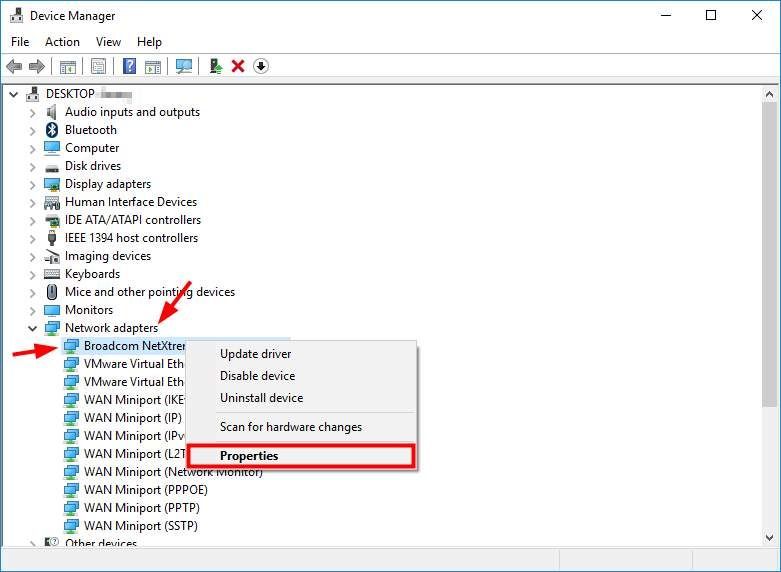
Task: Click the Properties sheet toolbar icon
Action: (x=98, y=66)
